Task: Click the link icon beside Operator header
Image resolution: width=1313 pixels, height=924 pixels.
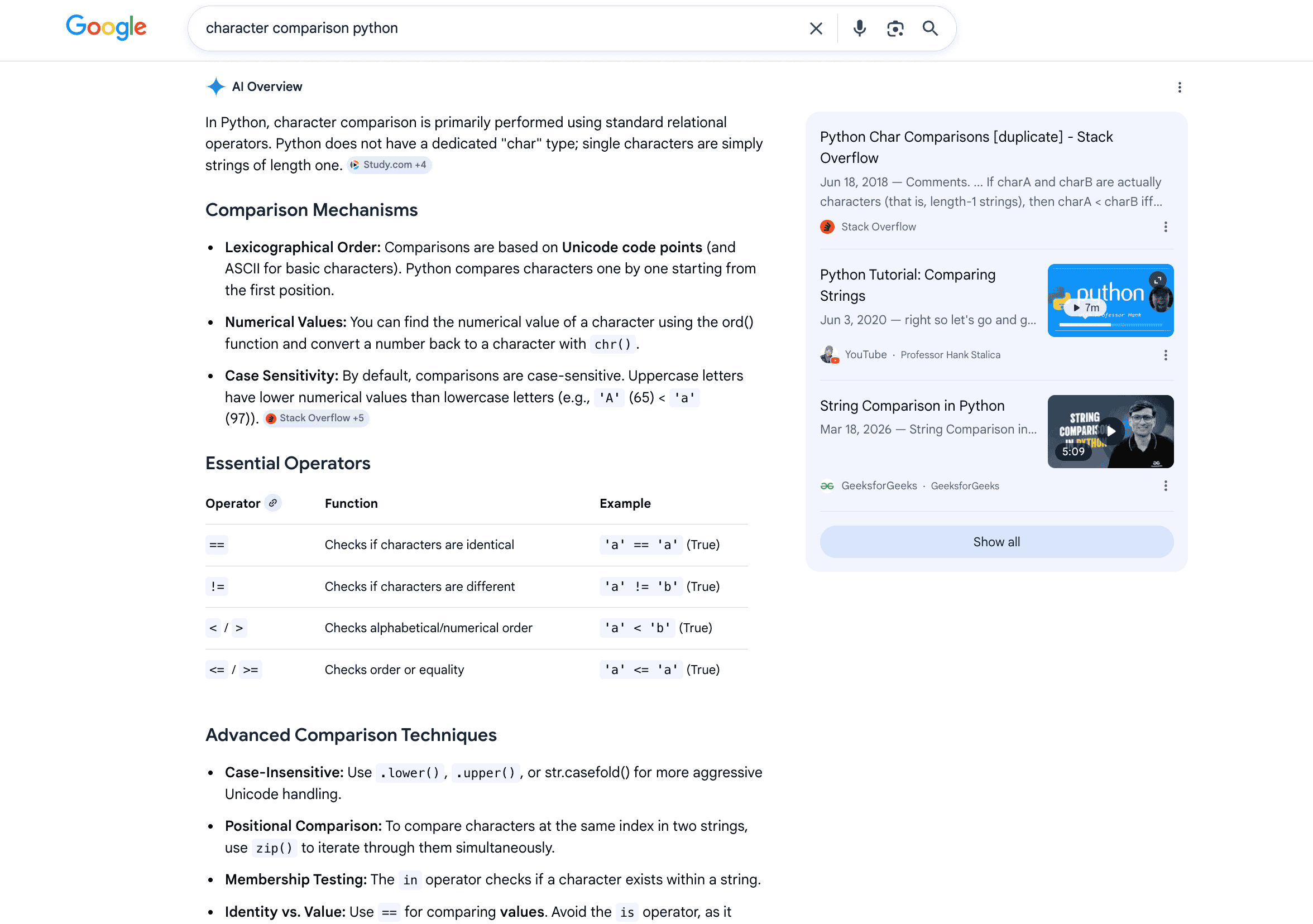Action: pos(273,503)
